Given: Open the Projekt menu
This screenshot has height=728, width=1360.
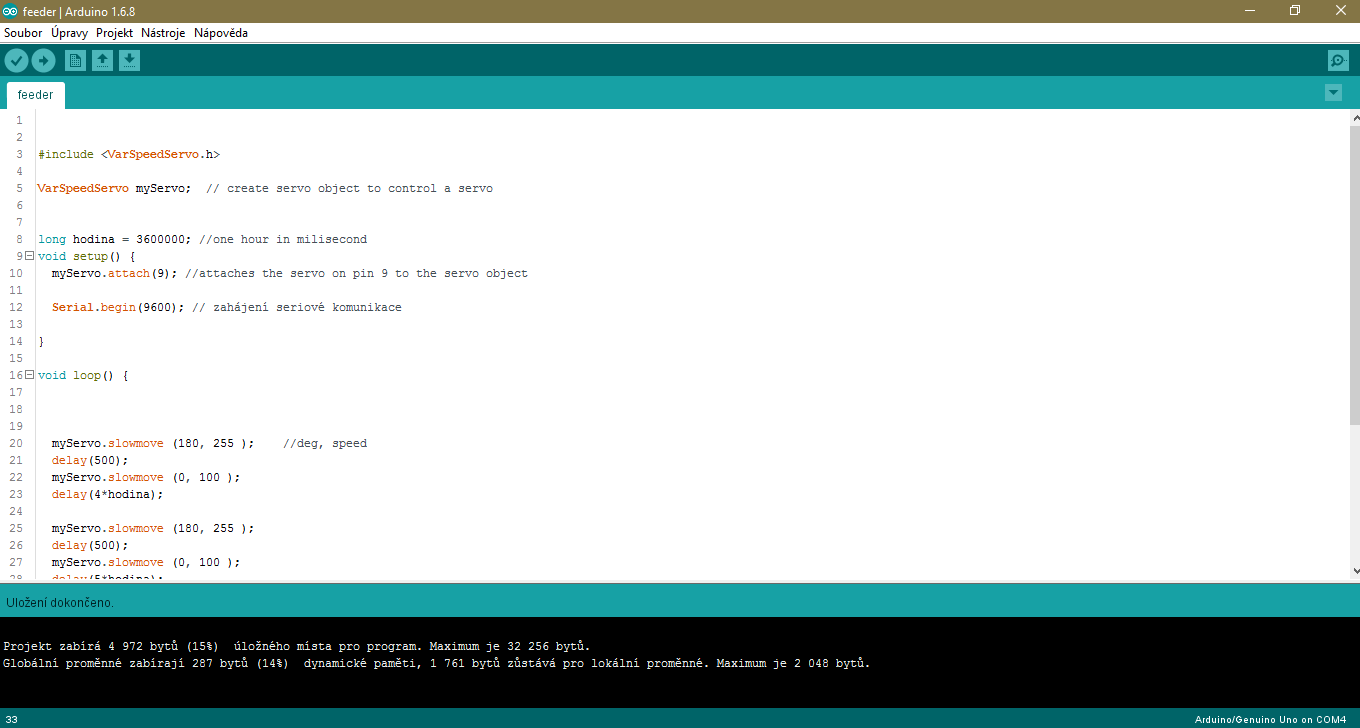Looking at the screenshot, I should click(x=114, y=33).
